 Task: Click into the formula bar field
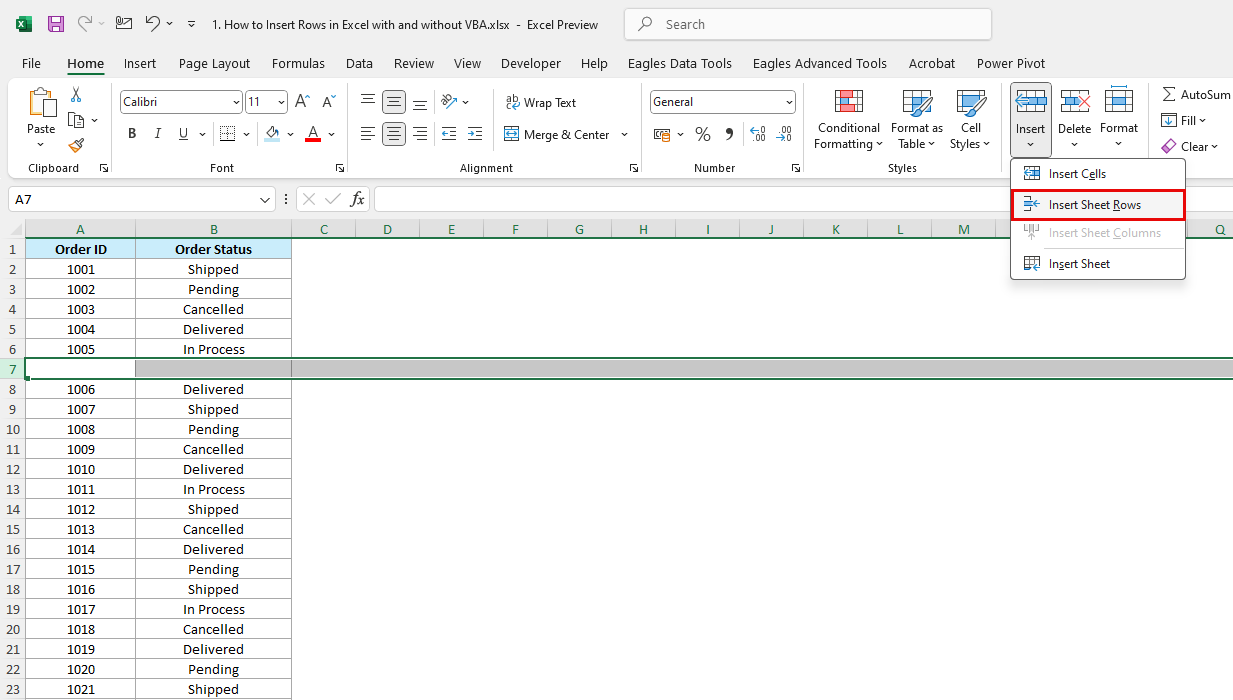803,200
